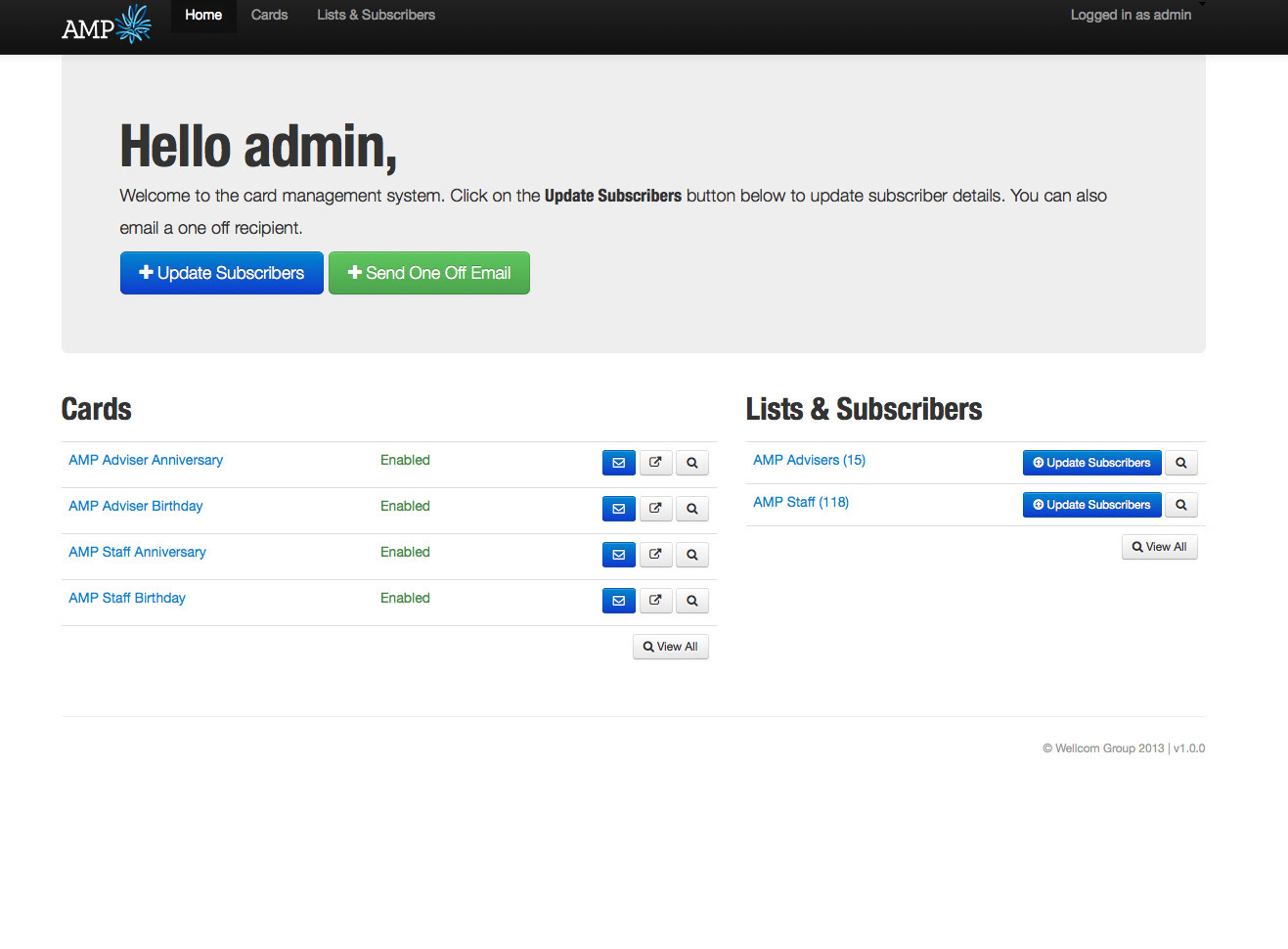
Task: Click magnifier icon for AMP Advisers list
Action: [x=1180, y=463]
